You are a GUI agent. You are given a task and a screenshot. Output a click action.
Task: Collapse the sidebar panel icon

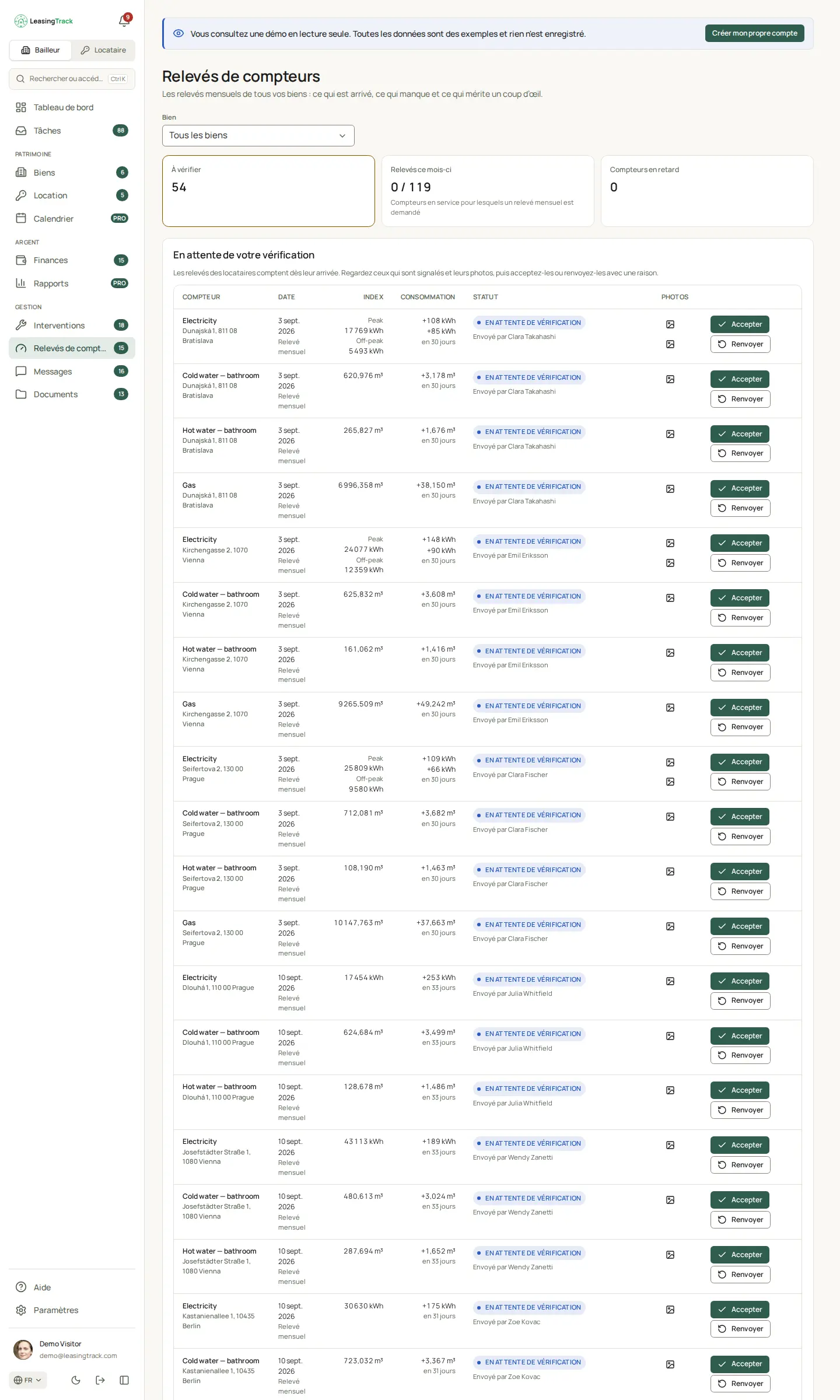124,1380
